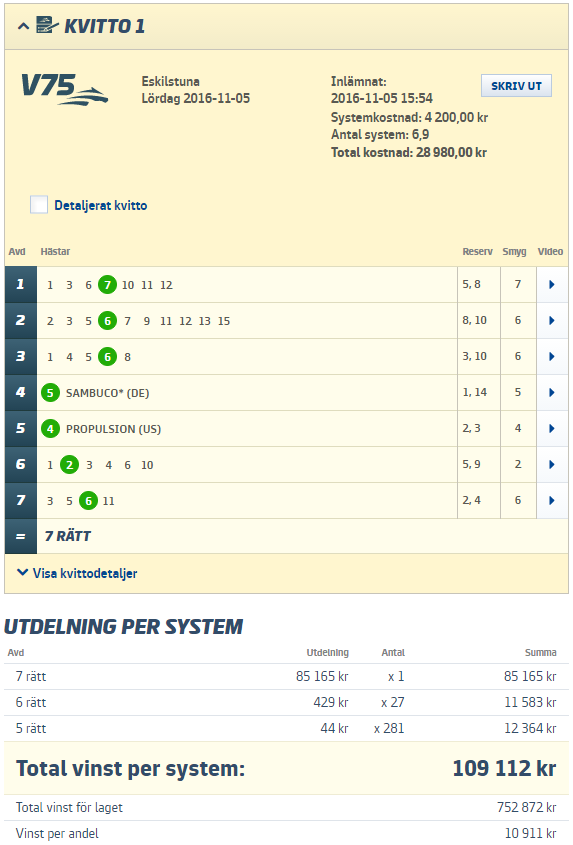Image resolution: width=573 pixels, height=845 pixels.
Task: Click the Skriv ut button
Action: [x=516, y=86]
